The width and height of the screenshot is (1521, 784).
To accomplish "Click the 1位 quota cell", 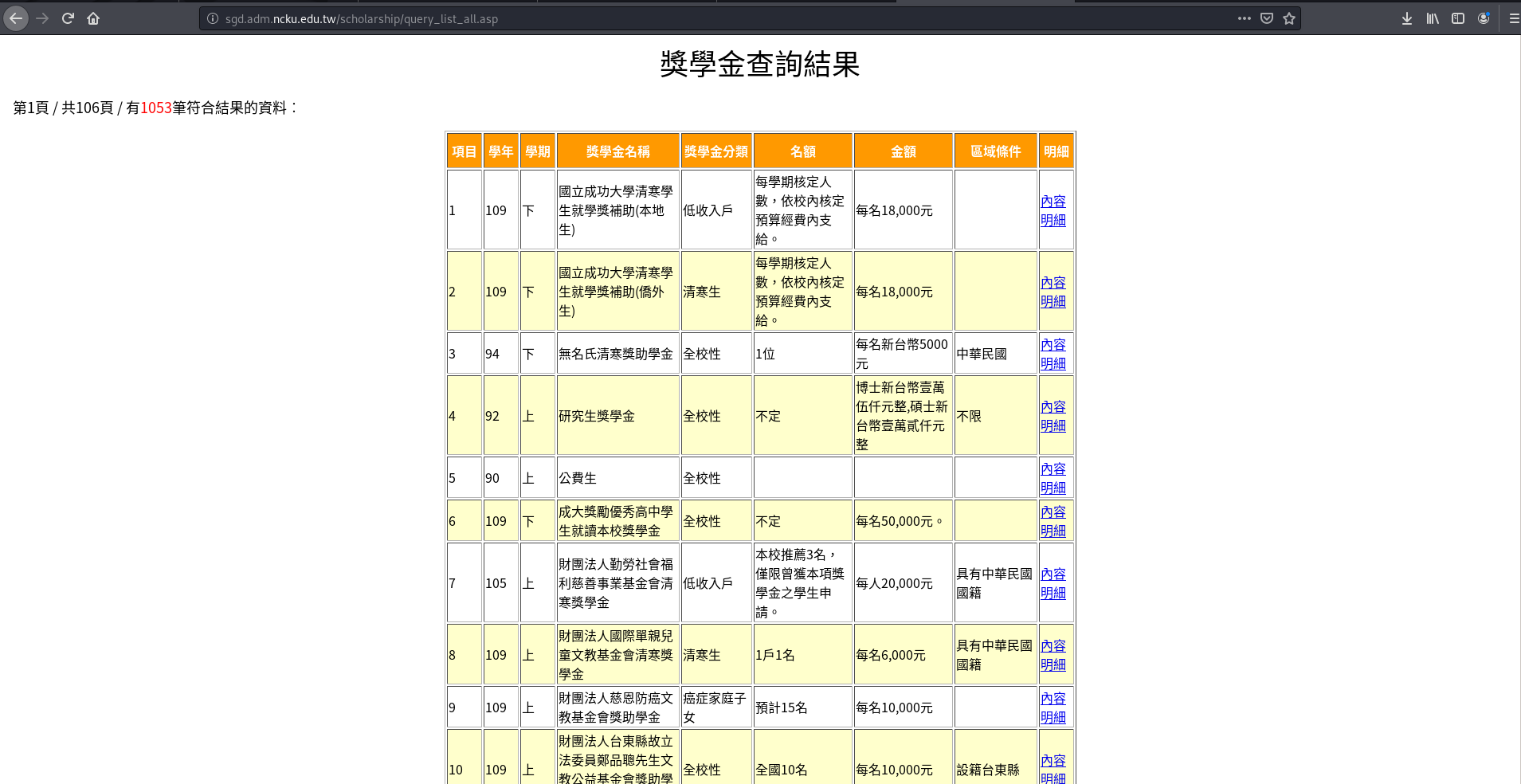I will (x=803, y=354).
